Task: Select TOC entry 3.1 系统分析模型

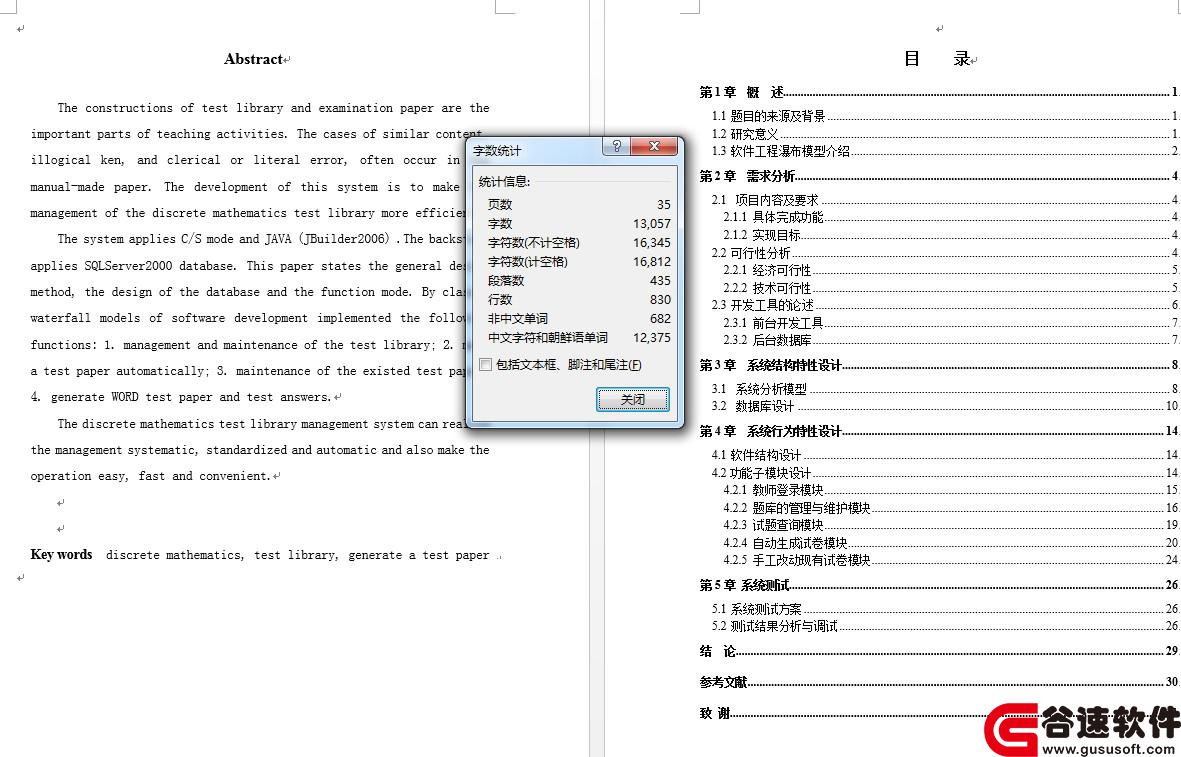Action: tap(945, 389)
